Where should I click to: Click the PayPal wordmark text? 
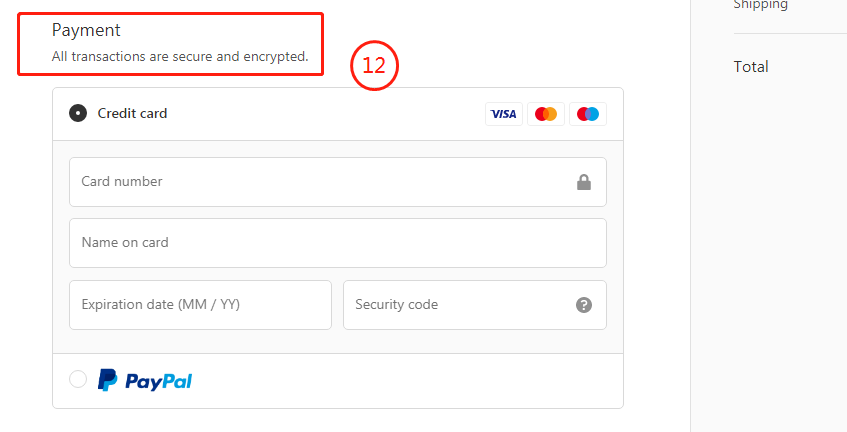click(x=159, y=382)
